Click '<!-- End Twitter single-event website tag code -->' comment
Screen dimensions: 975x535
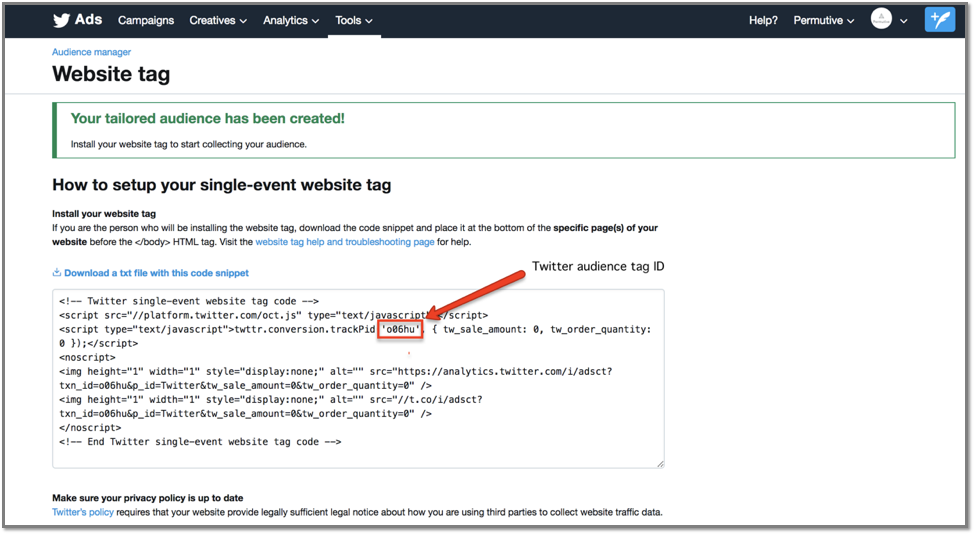pyautogui.click(x=200, y=442)
